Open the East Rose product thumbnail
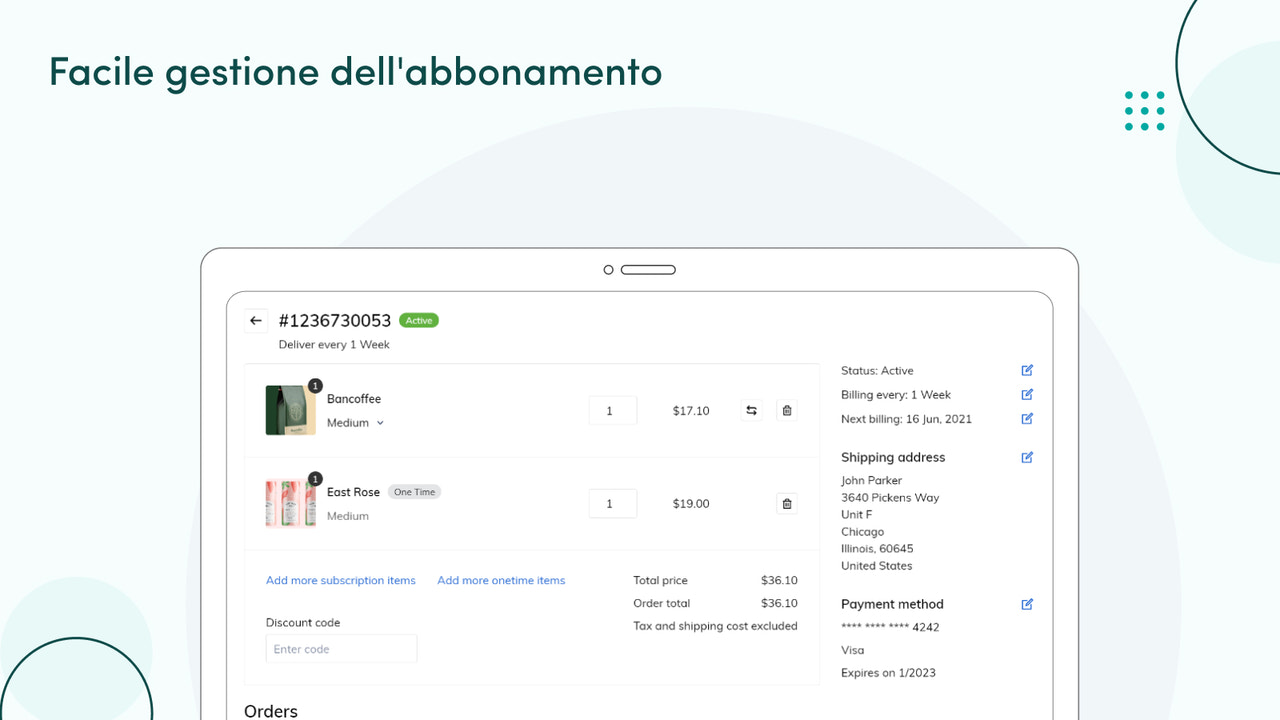 [291, 503]
